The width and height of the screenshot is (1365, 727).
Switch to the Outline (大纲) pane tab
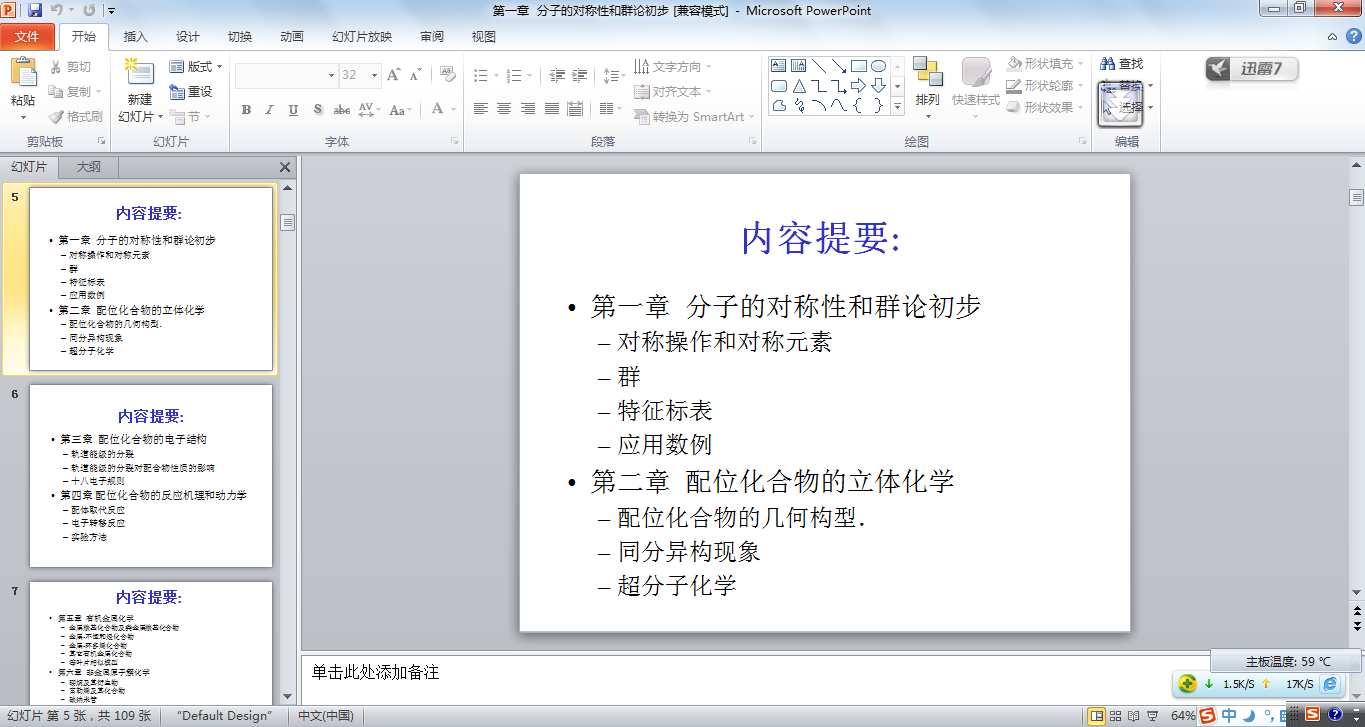(88, 167)
